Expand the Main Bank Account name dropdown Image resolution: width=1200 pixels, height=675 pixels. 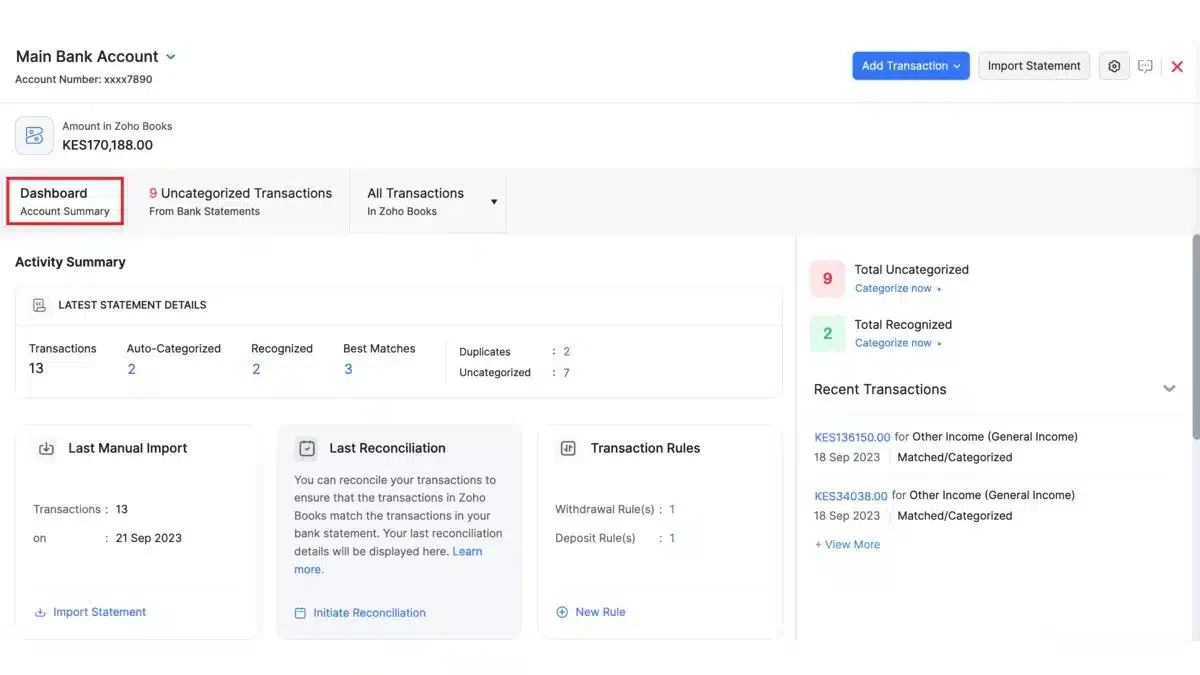click(x=171, y=57)
